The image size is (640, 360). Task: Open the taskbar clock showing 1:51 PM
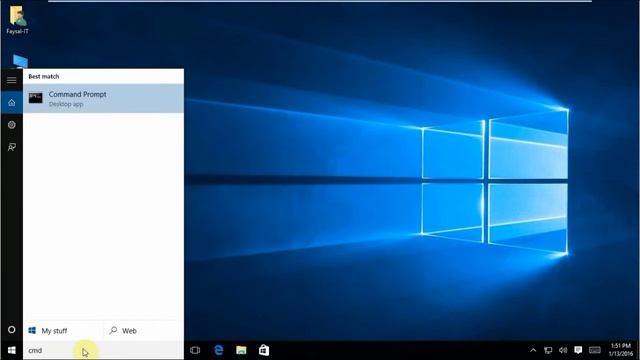coord(620,350)
